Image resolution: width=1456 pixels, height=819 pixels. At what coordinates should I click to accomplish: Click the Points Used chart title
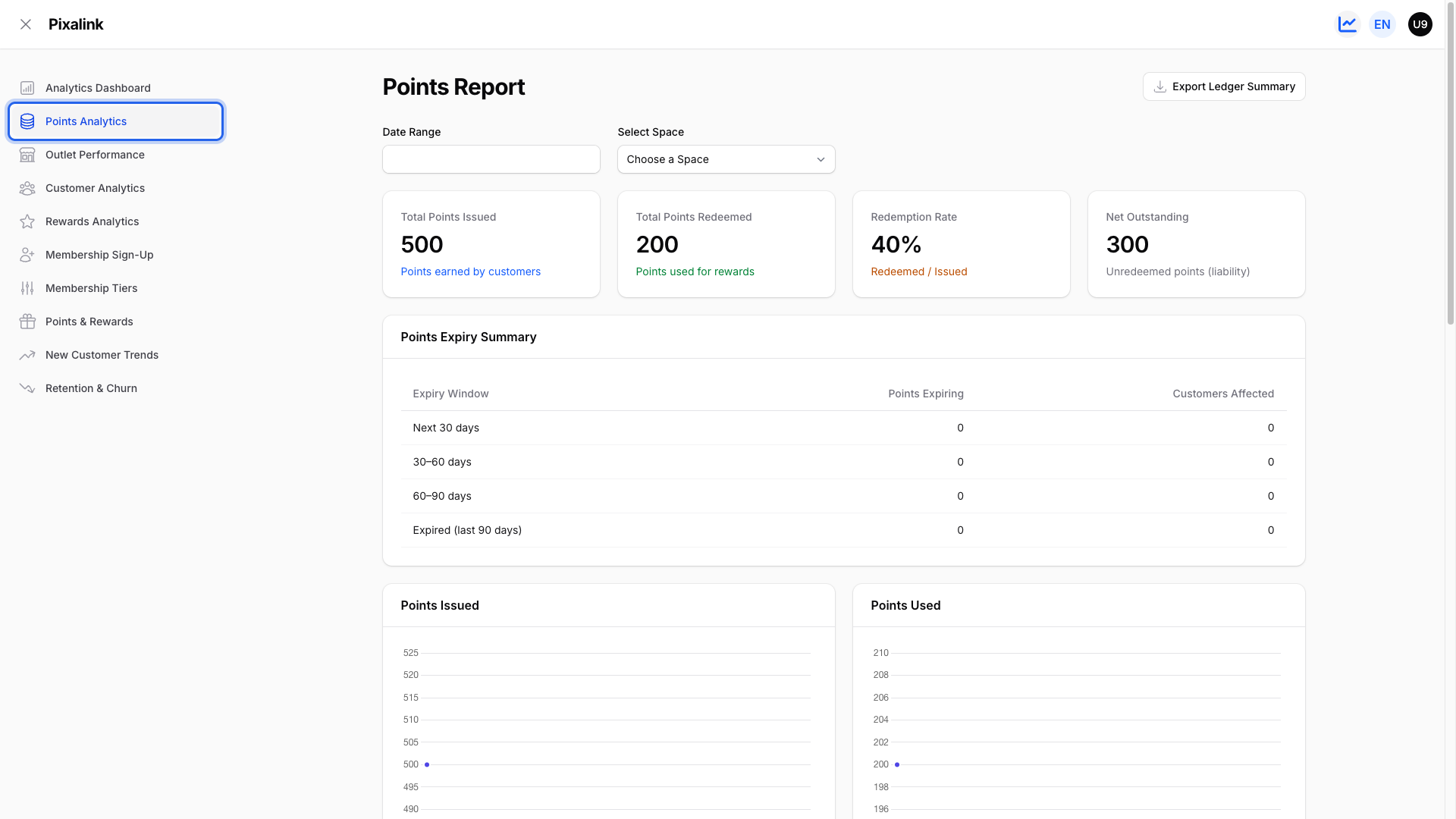coord(905,605)
